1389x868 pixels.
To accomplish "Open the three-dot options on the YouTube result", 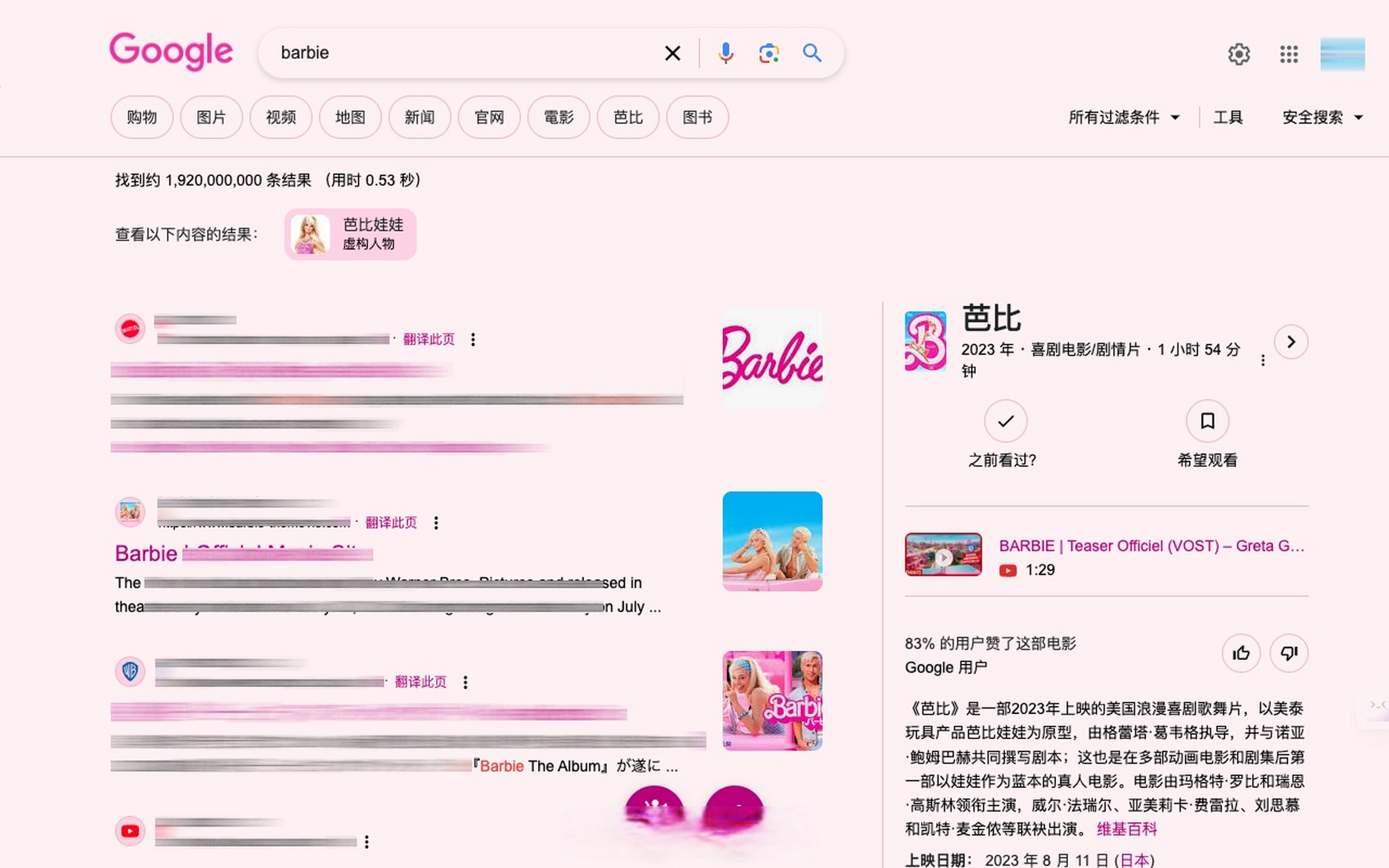I will (368, 841).
